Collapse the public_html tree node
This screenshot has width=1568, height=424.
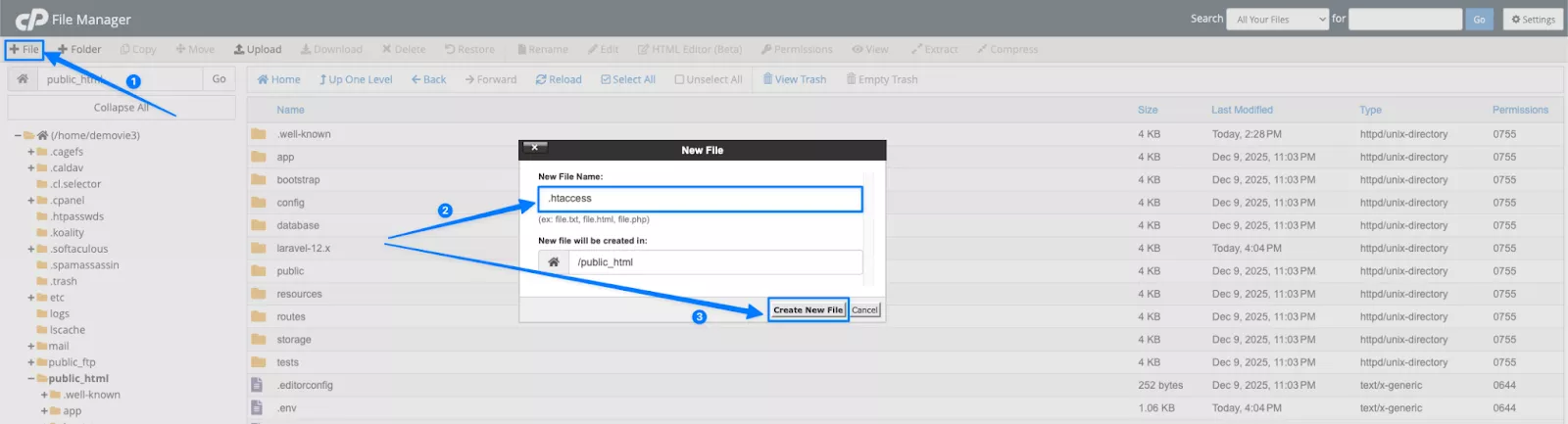pyautogui.click(x=31, y=379)
